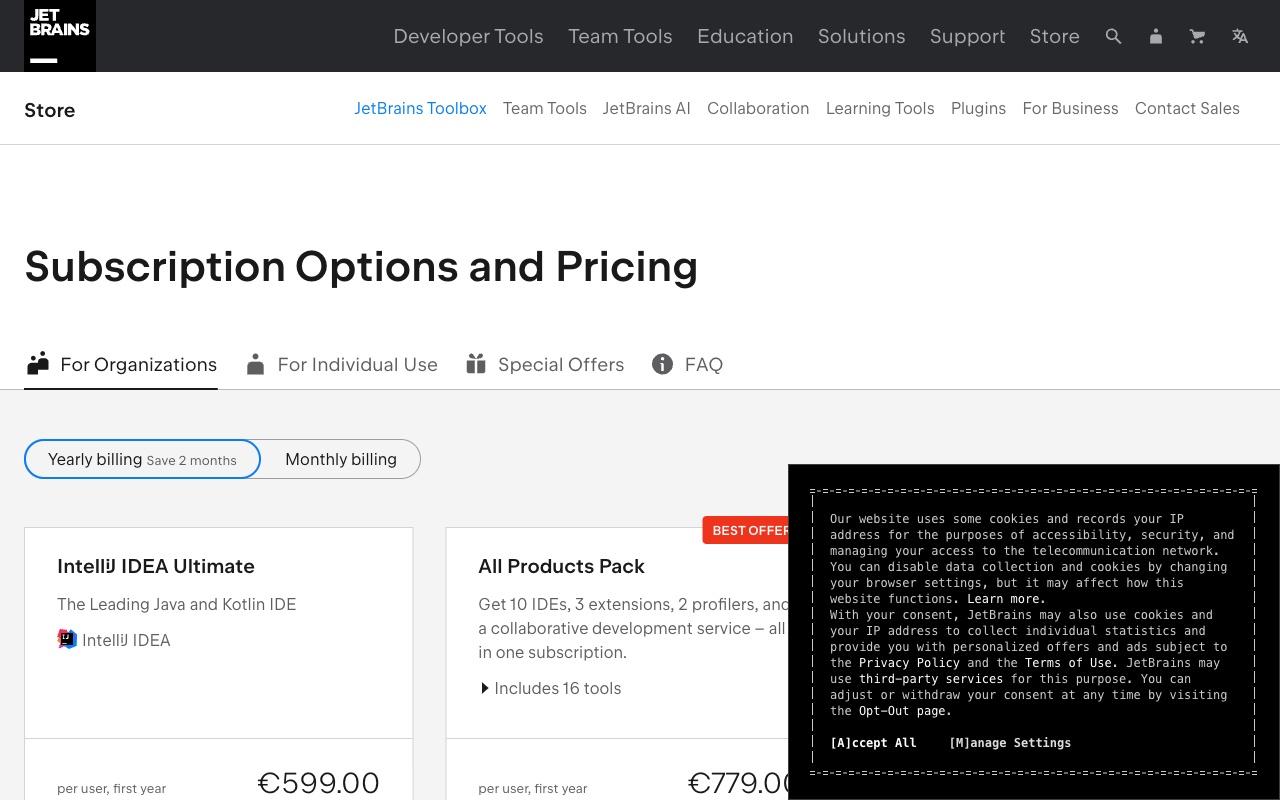Select Yearly billing option
The height and width of the screenshot is (800, 1280).
(142, 459)
